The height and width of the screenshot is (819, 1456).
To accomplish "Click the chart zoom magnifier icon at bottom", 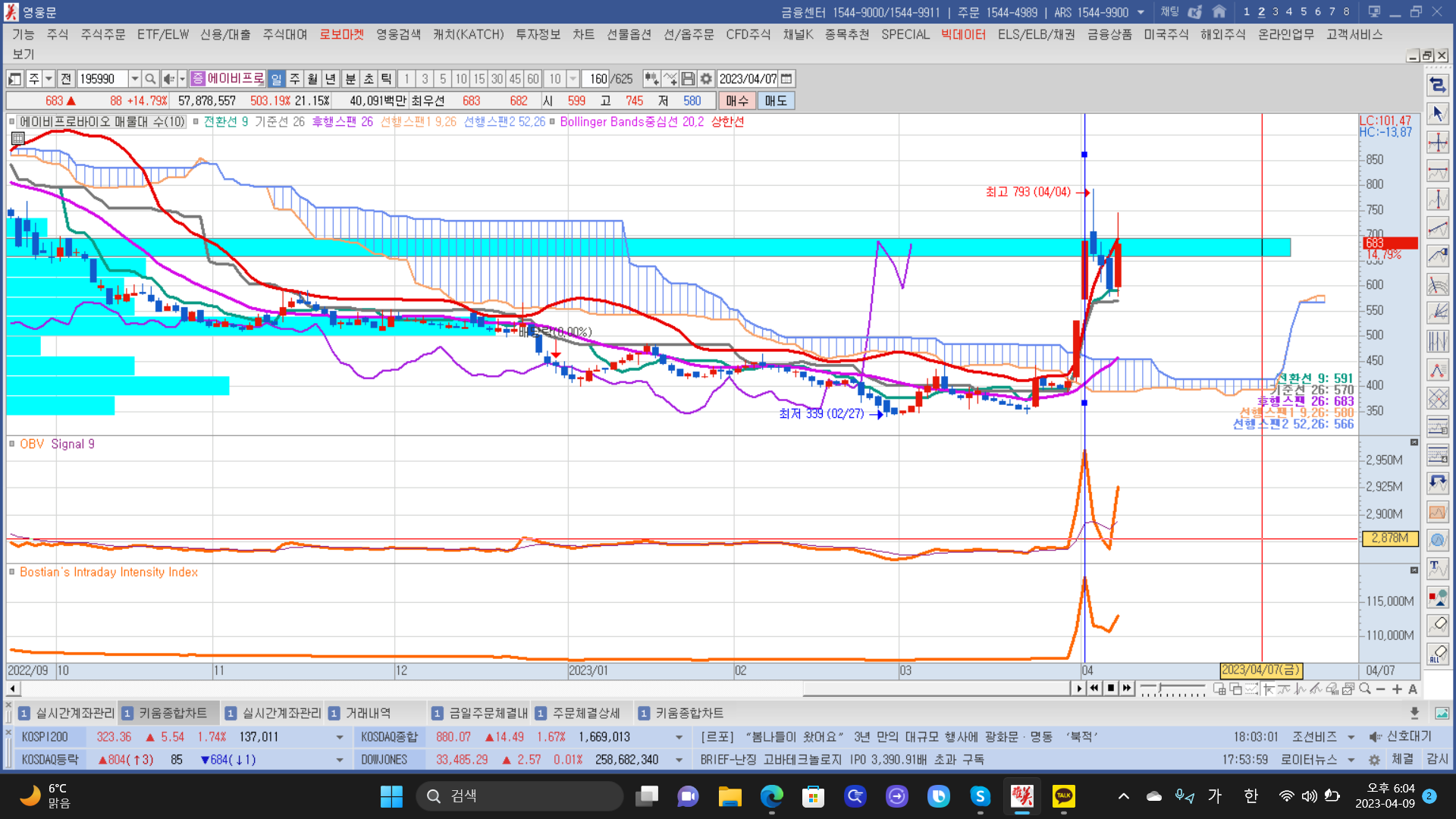I will [1365, 689].
